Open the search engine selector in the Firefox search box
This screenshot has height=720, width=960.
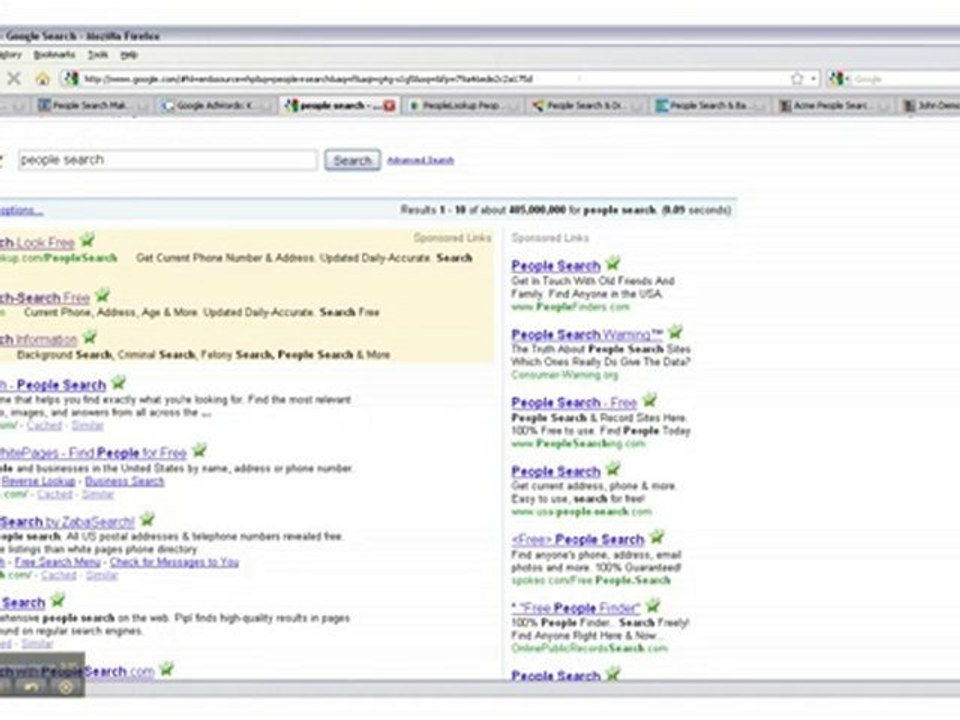tap(839, 78)
